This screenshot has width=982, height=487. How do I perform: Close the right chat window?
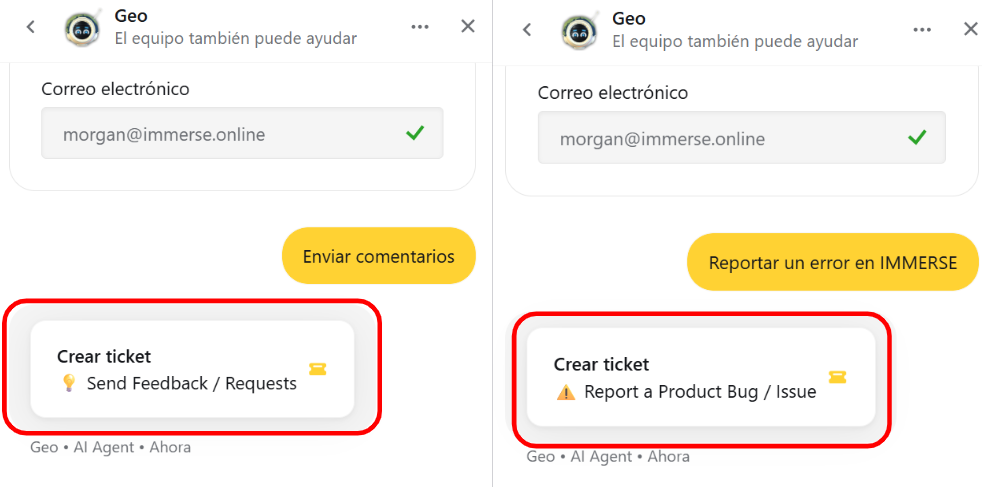tap(970, 30)
